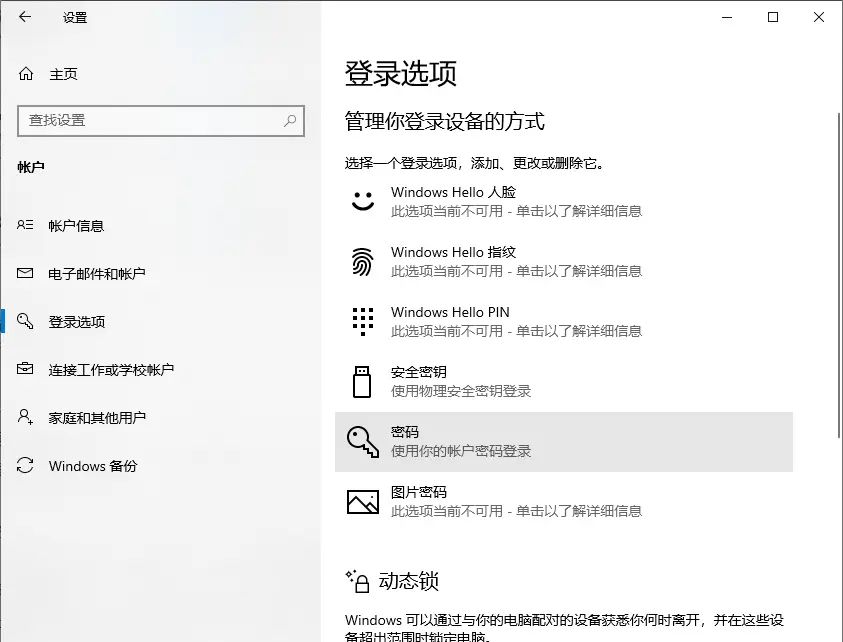Click the smiley face icon for Windows Hello 人脸

coord(363,201)
